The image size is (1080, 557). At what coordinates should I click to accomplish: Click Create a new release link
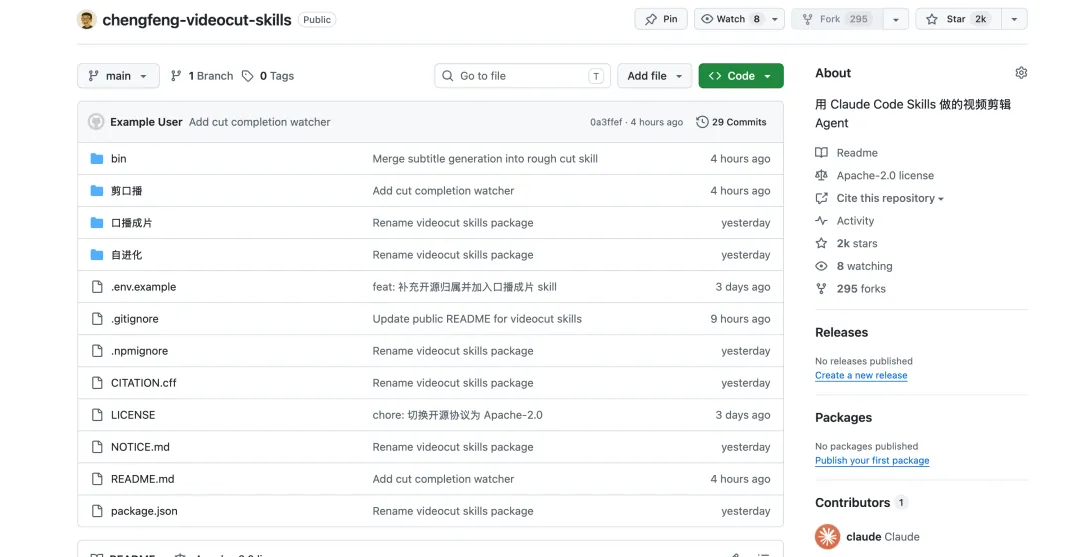coord(861,375)
